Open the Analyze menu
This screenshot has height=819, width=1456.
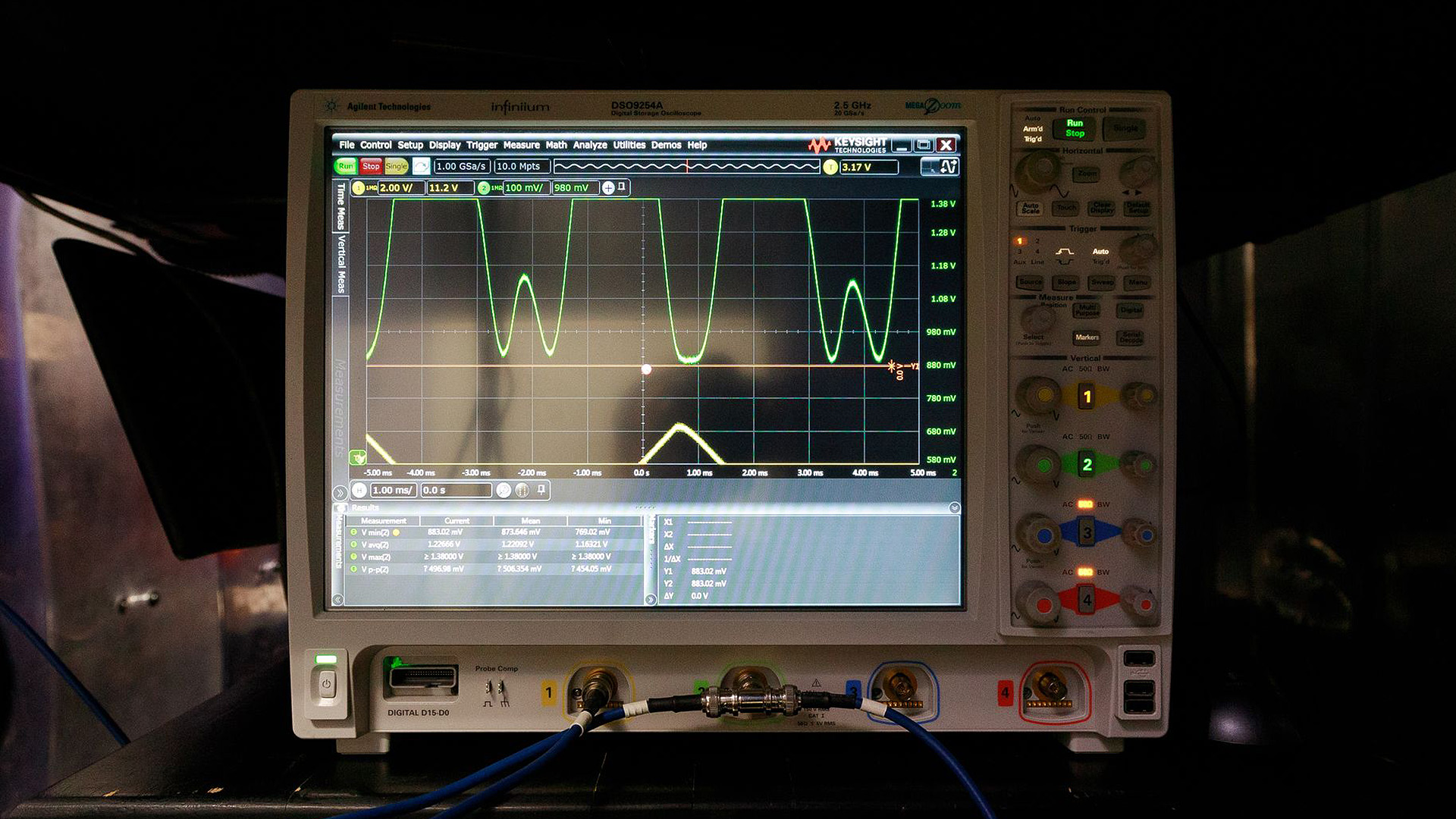pos(589,145)
